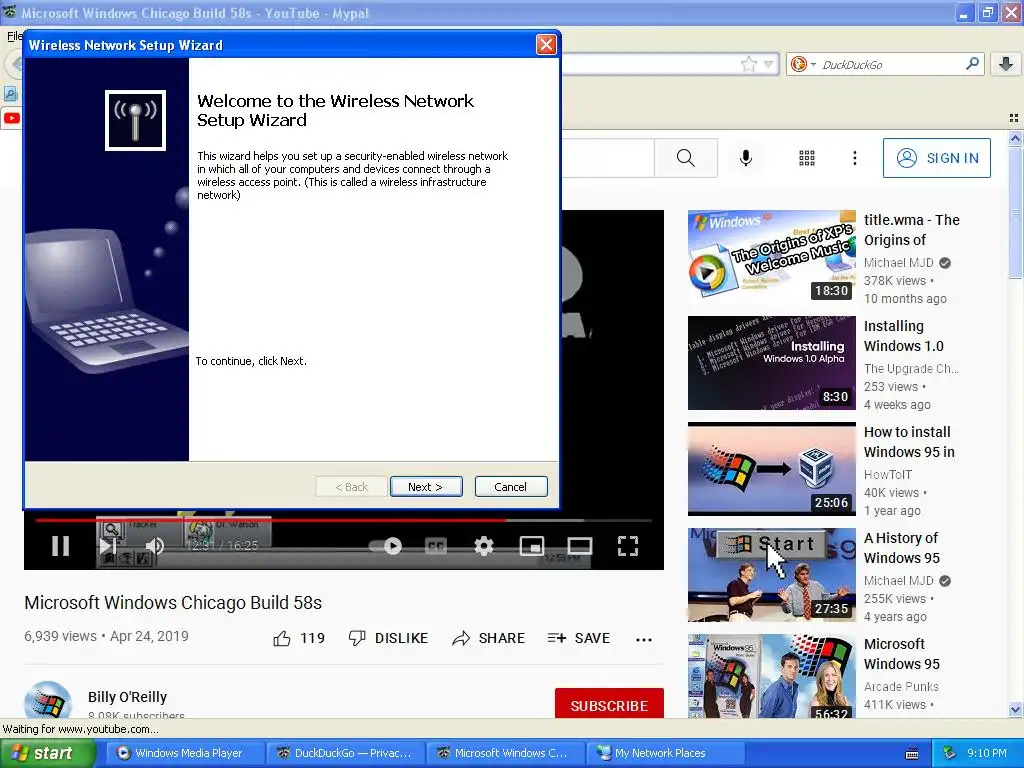Toggle YouTube autoplay switch
1024x768 pixels.
[385, 546]
